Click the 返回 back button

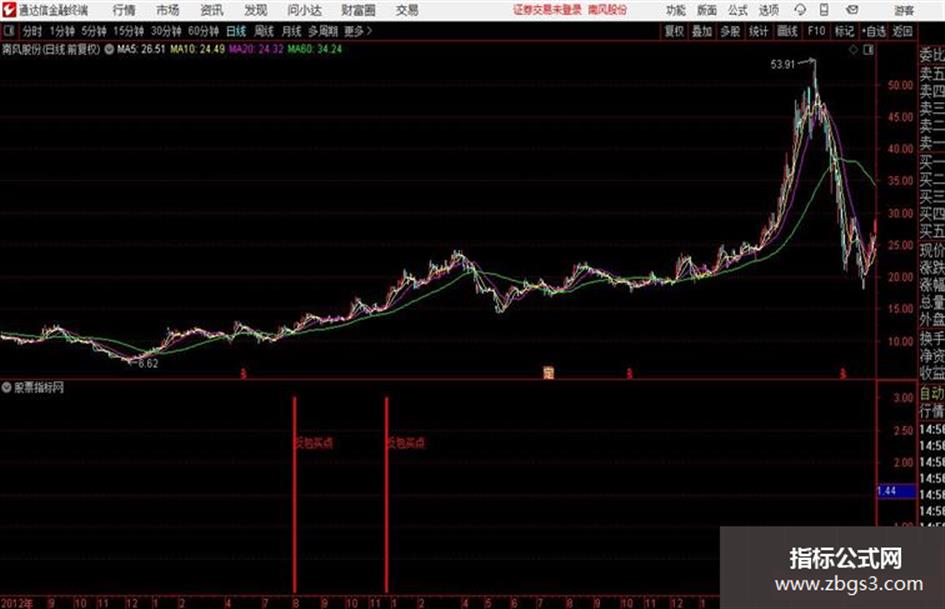click(902, 31)
